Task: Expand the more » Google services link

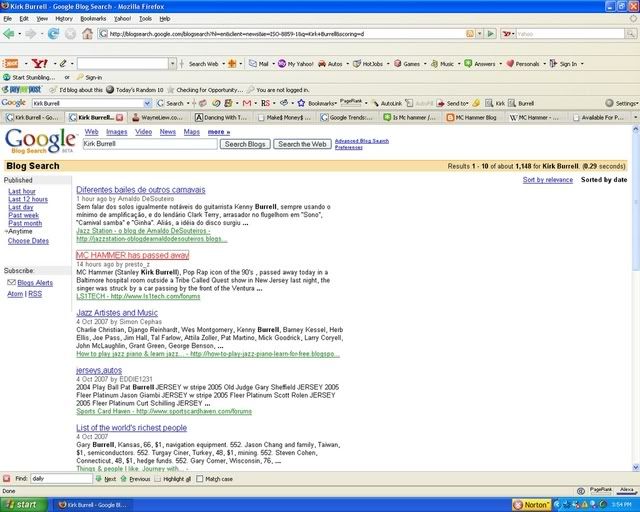Action: [x=219, y=132]
